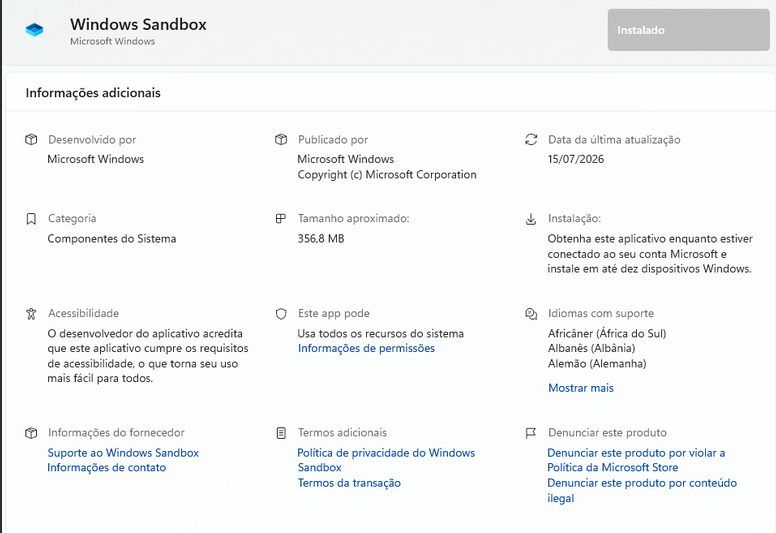Click Africâner (África do Sul) language entry

607,333
